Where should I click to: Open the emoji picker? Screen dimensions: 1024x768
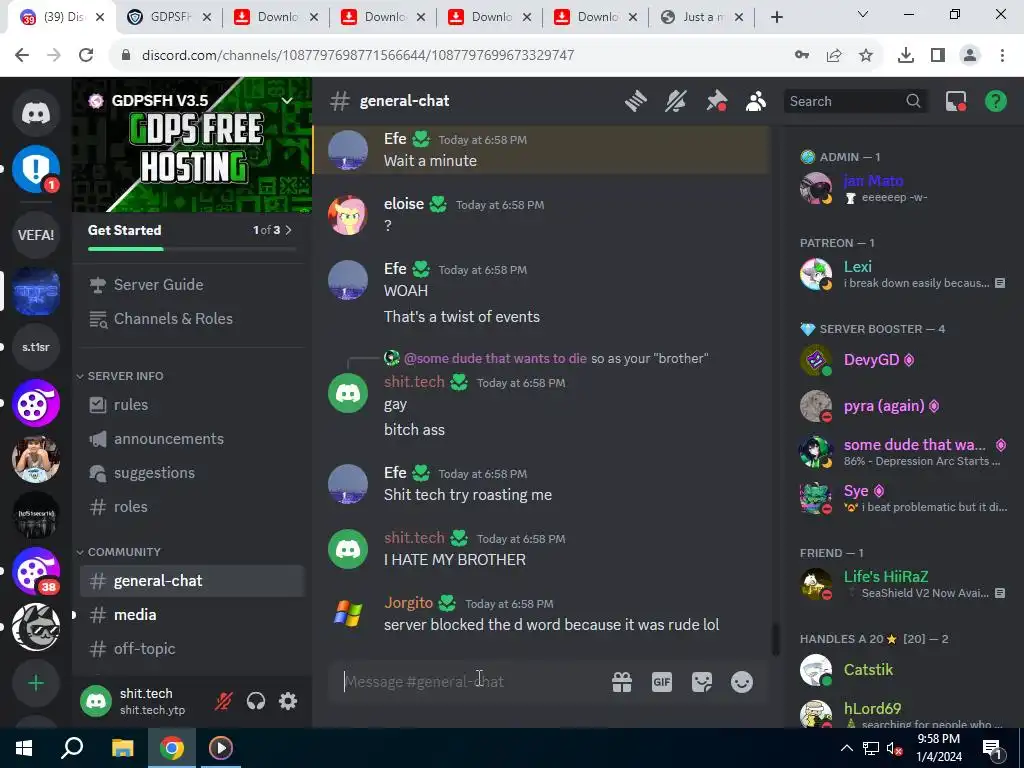pyautogui.click(x=741, y=682)
